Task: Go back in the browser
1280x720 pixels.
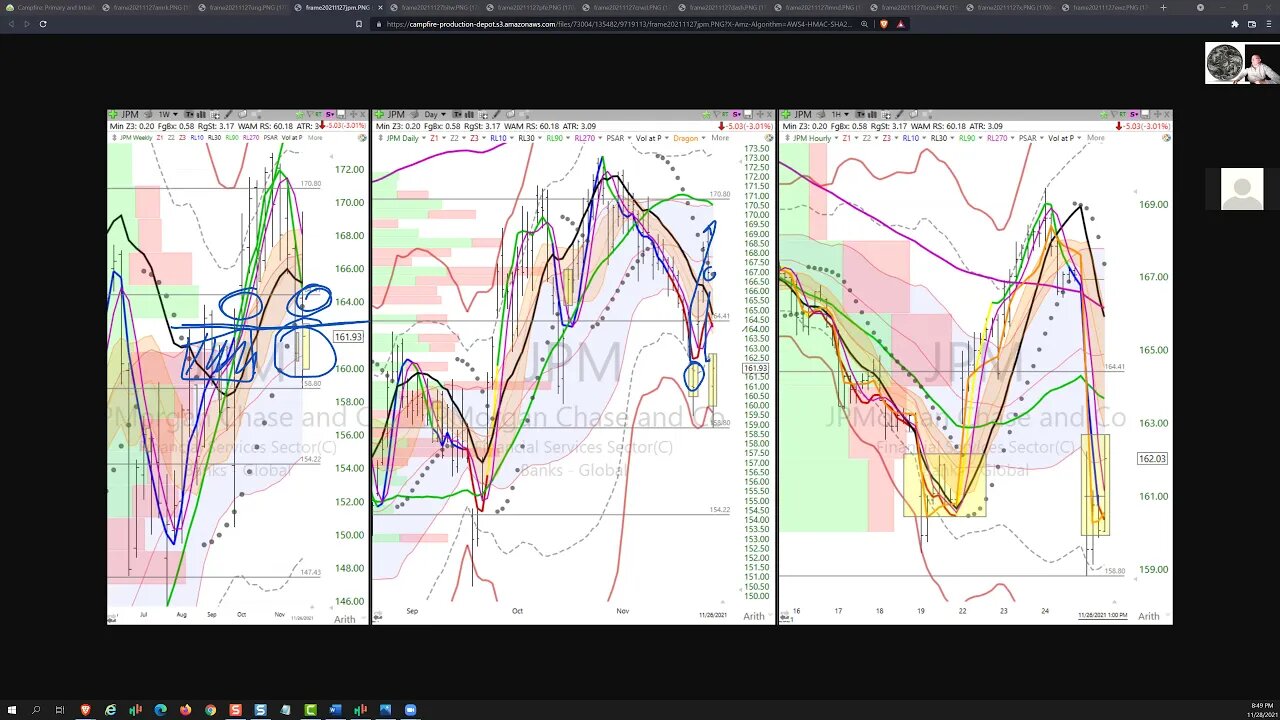Action: coord(10,24)
